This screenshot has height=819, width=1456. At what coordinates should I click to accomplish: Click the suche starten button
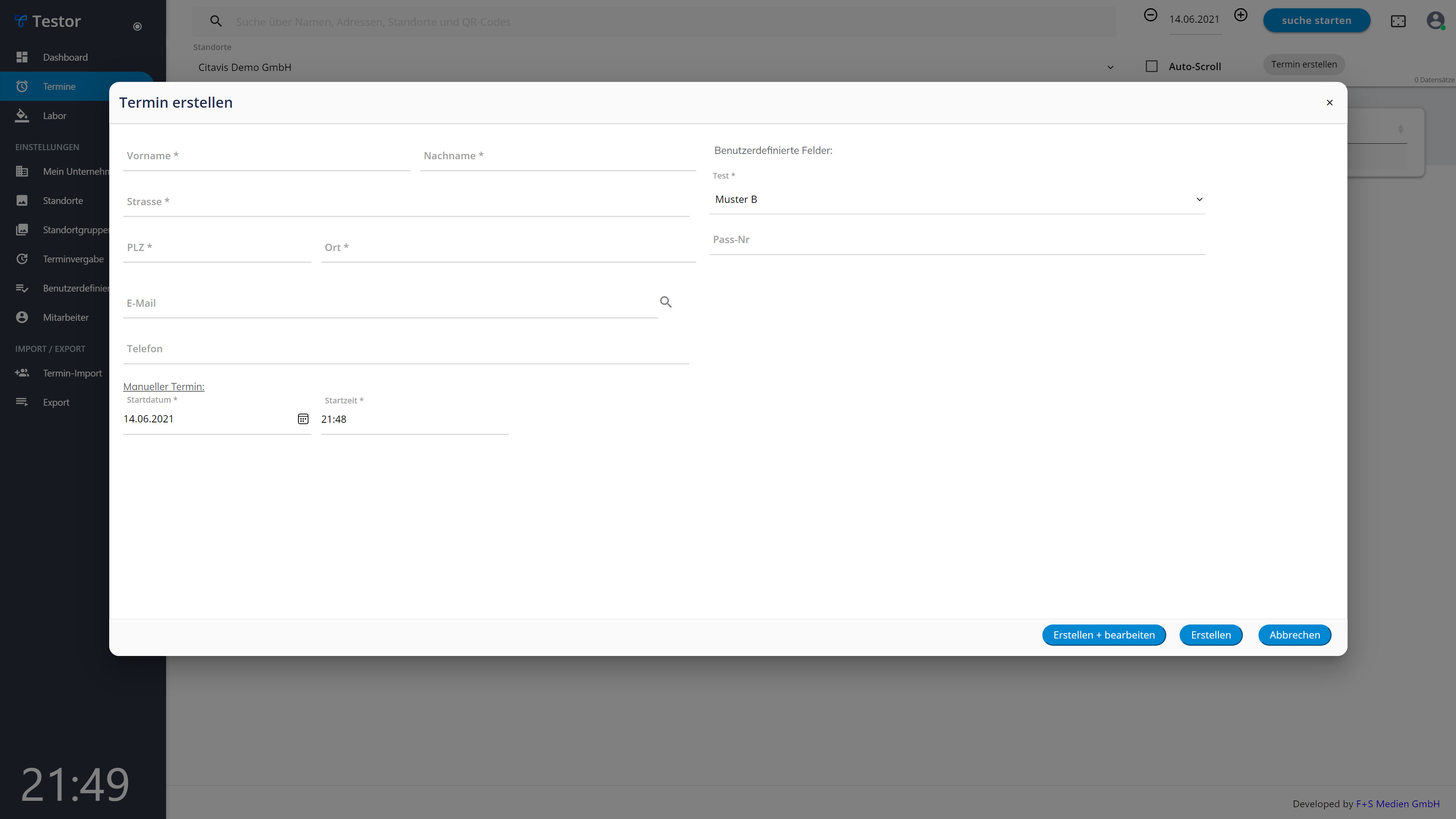pos(1316,20)
